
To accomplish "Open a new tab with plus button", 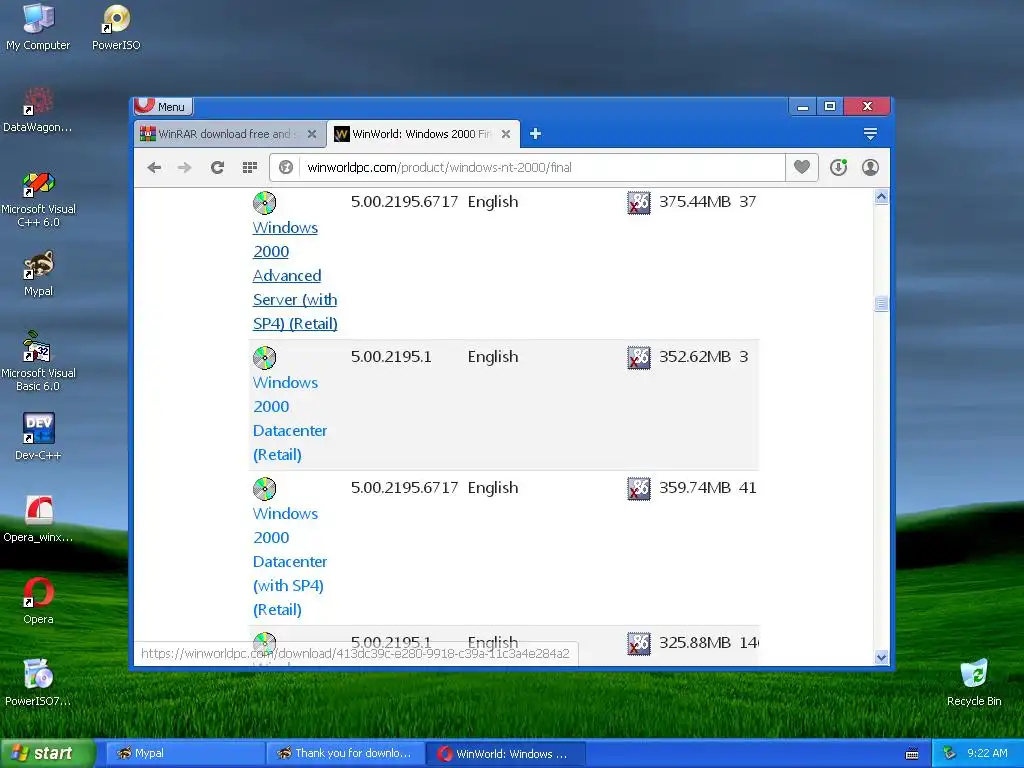I will click(536, 134).
